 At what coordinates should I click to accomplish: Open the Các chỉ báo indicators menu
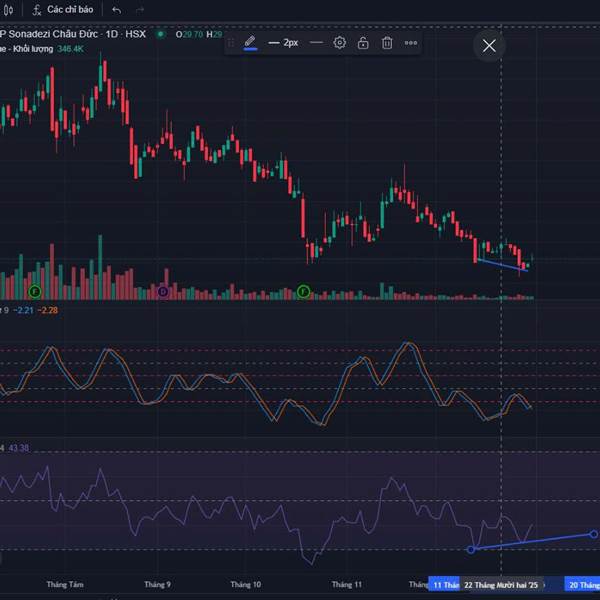coord(63,10)
